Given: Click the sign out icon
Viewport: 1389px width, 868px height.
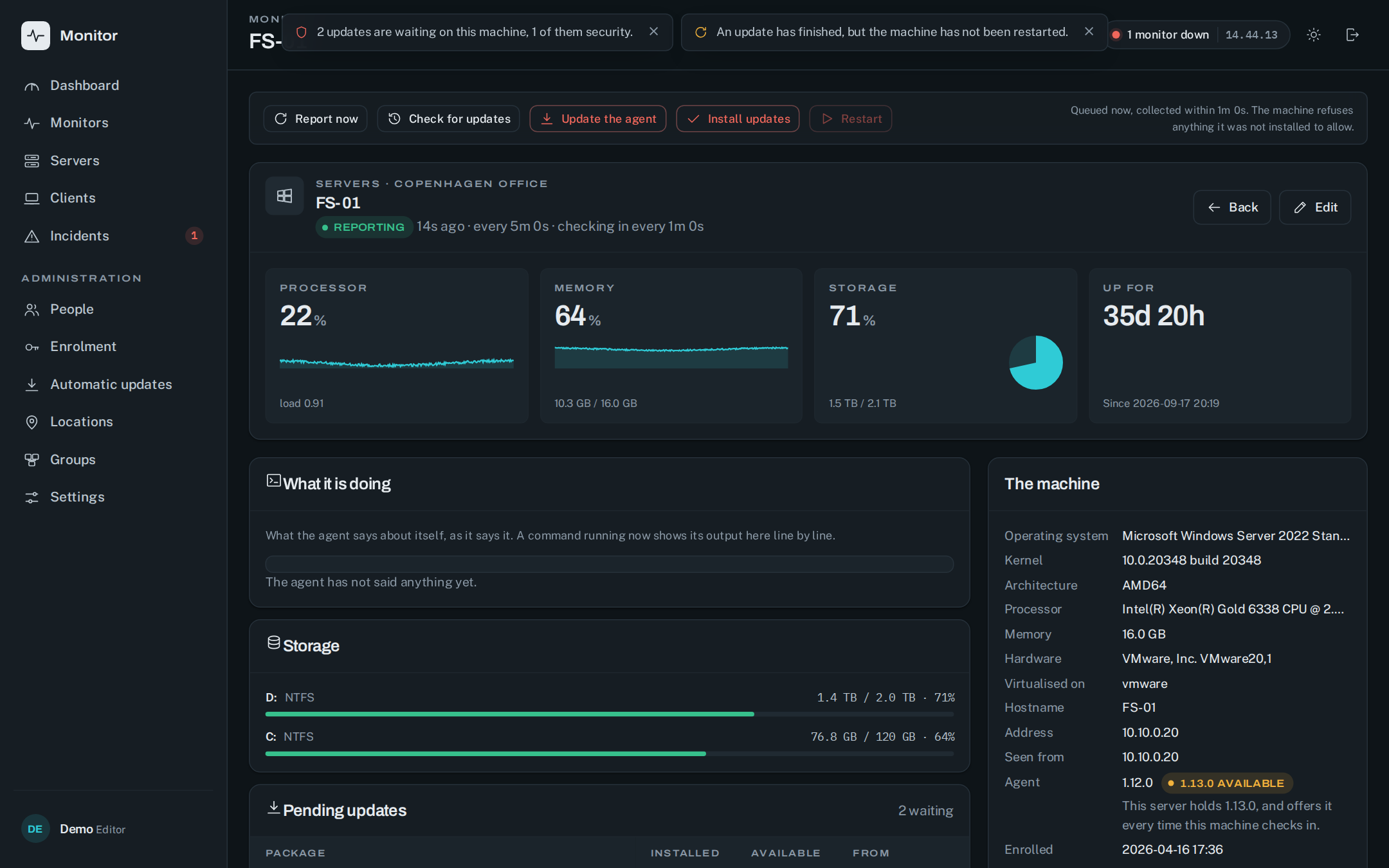Looking at the screenshot, I should click(x=1352, y=35).
